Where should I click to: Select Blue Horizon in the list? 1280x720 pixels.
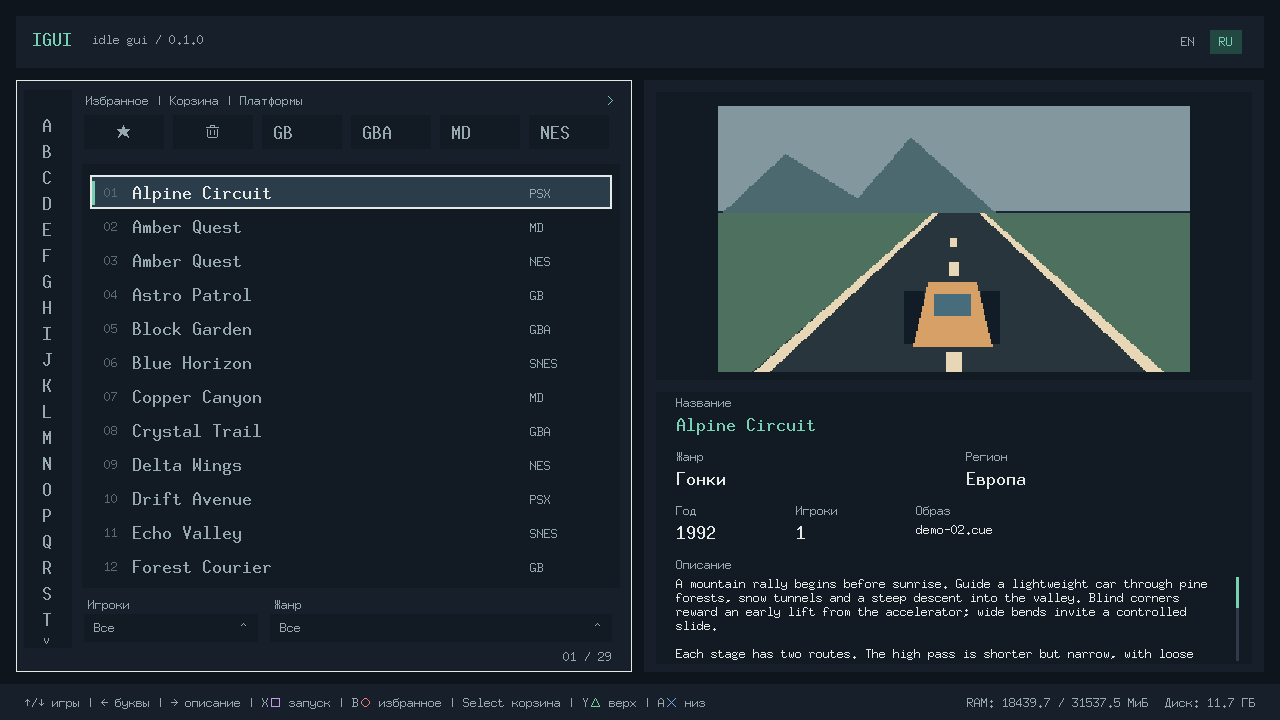pyautogui.click(x=351, y=363)
